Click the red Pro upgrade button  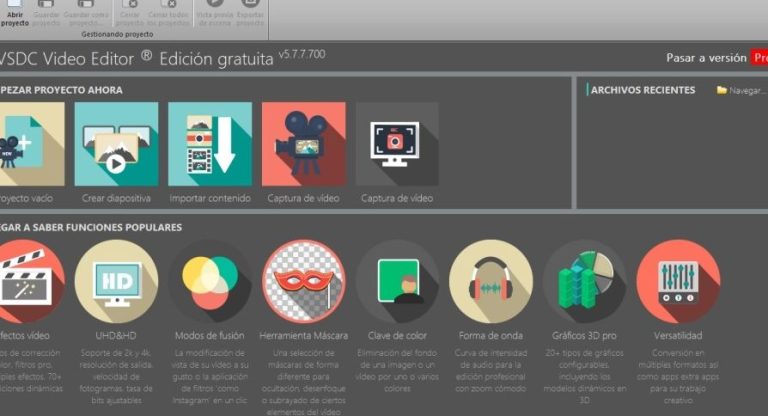click(x=760, y=58)
